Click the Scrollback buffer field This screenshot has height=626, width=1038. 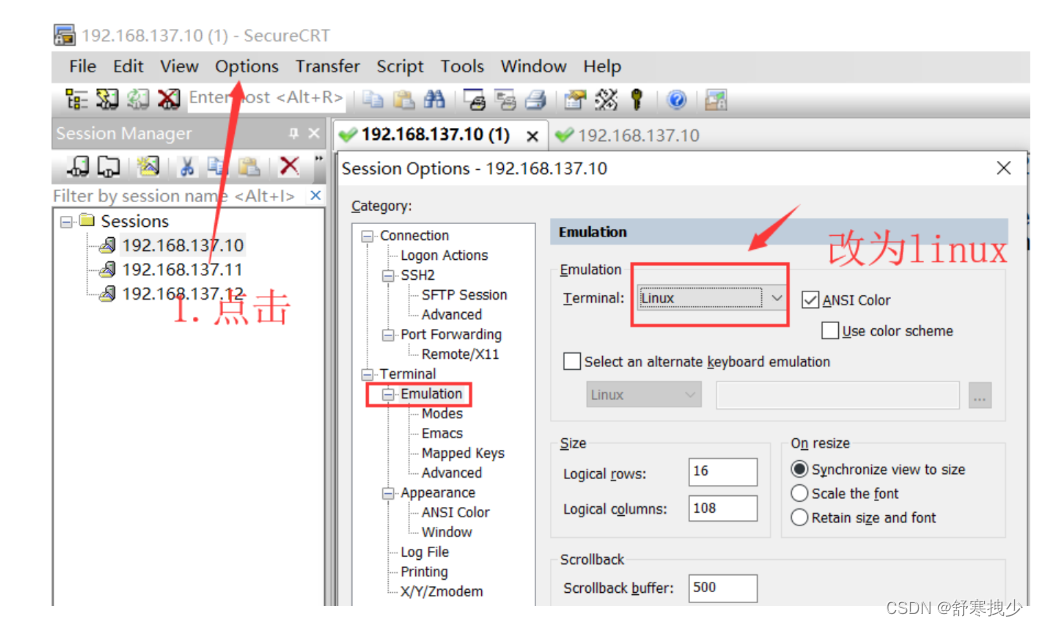[x=722, y=588]
